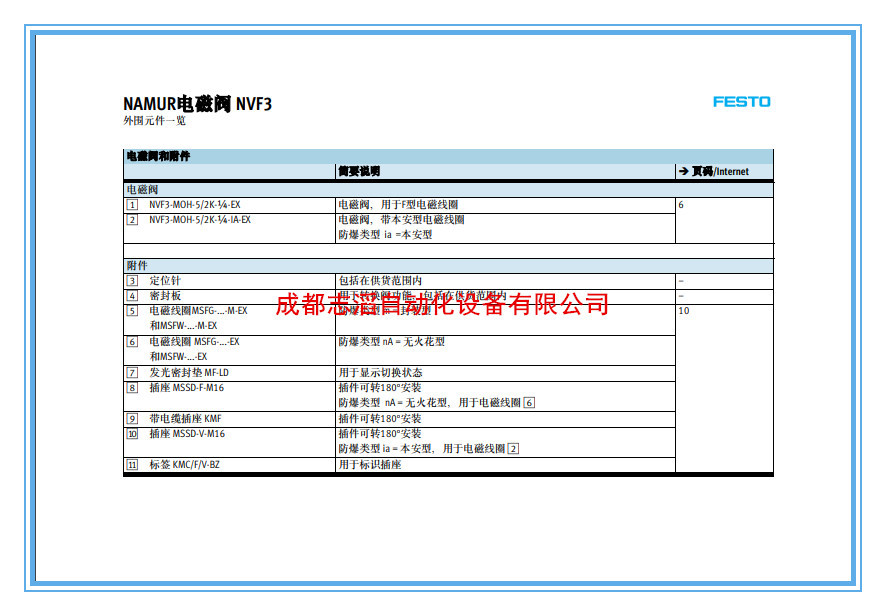Viewport: 886px width, 616px height.
Task: Click boxed number 8 beside 插座 MSSD-F-M16
Action: pyautogui.click(x=132, y=388)
